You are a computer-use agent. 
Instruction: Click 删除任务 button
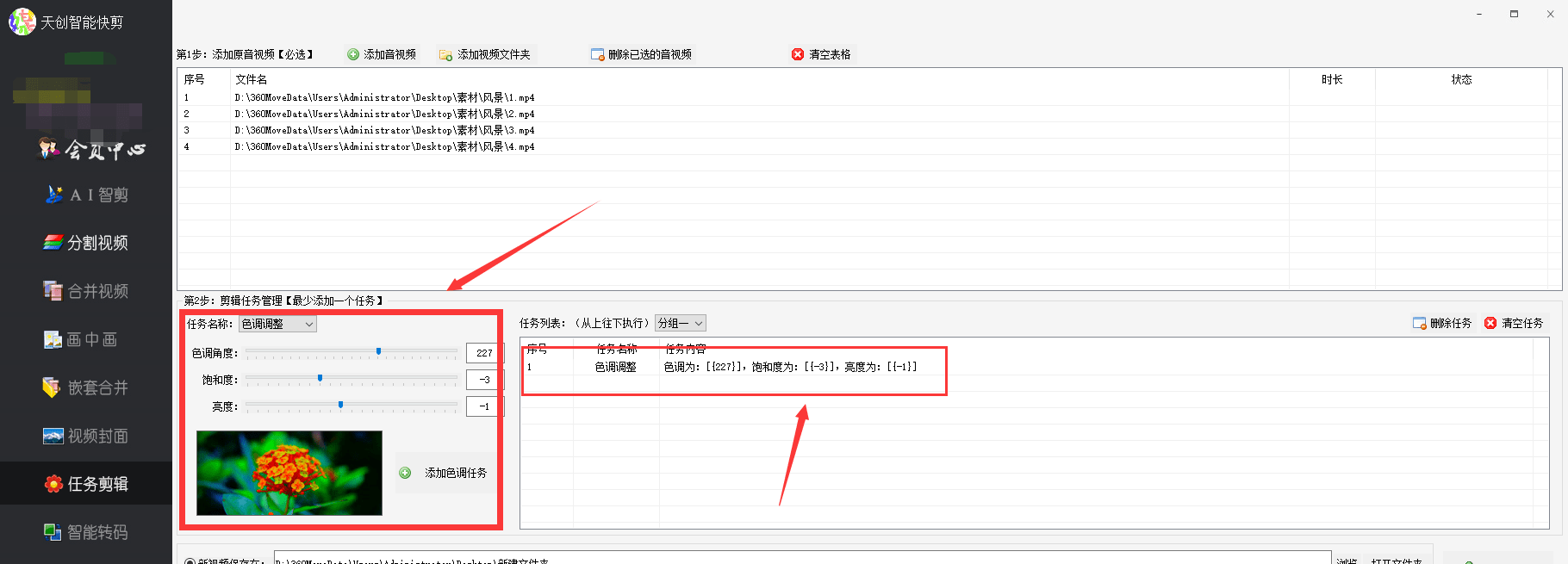(x=1442, y=323)
